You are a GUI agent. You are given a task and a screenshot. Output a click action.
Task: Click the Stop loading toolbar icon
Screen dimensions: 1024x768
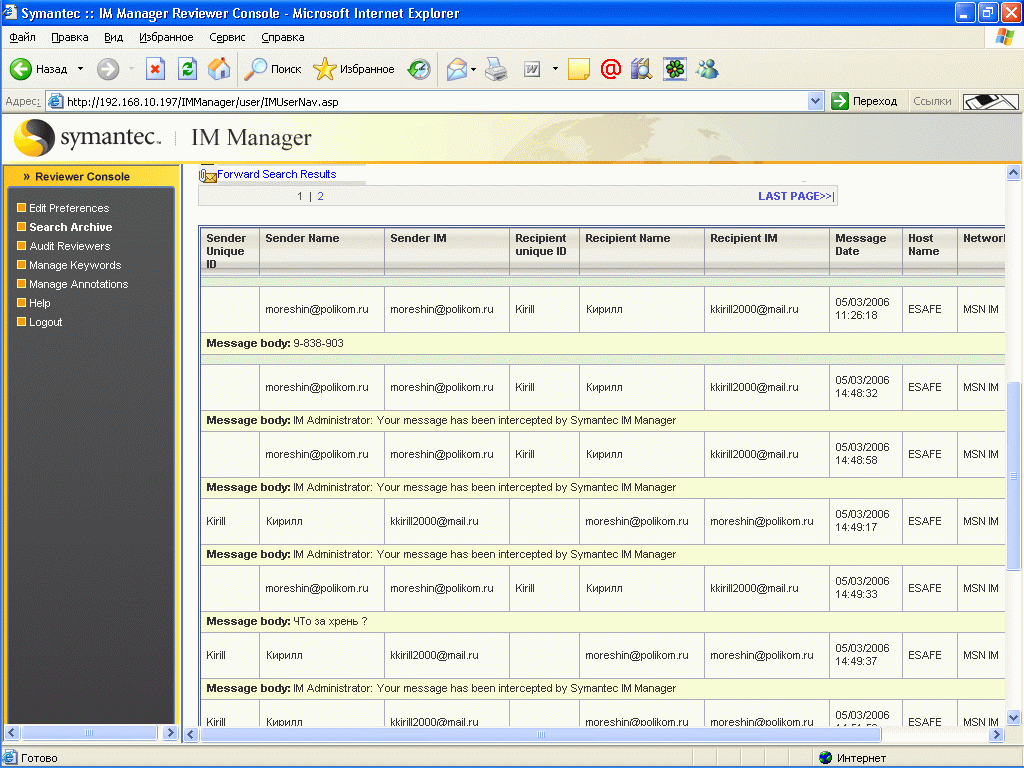coord(155,69)
